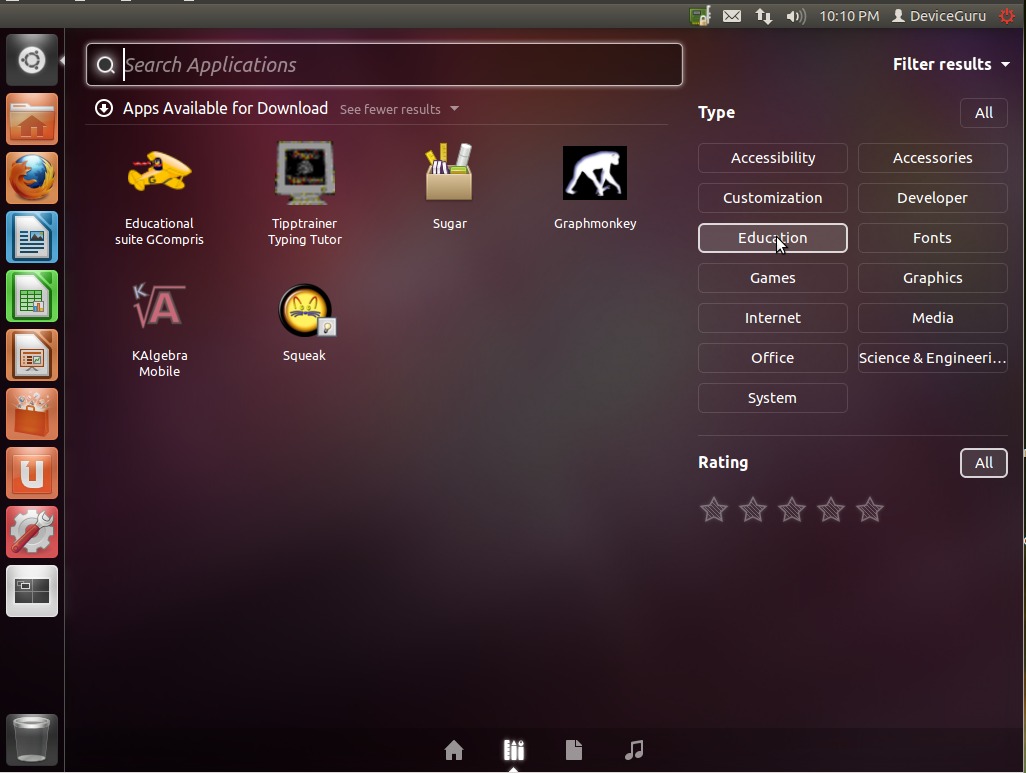The image size is (1026, 773).
Task: Toggle the Developer type filter
Action: point(932,198)
